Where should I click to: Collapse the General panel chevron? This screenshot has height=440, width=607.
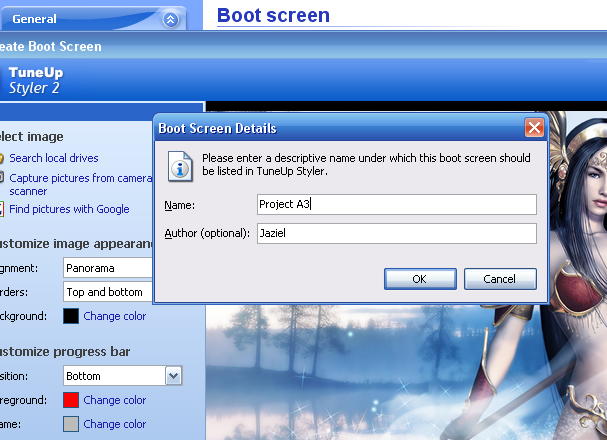(171, 19)
